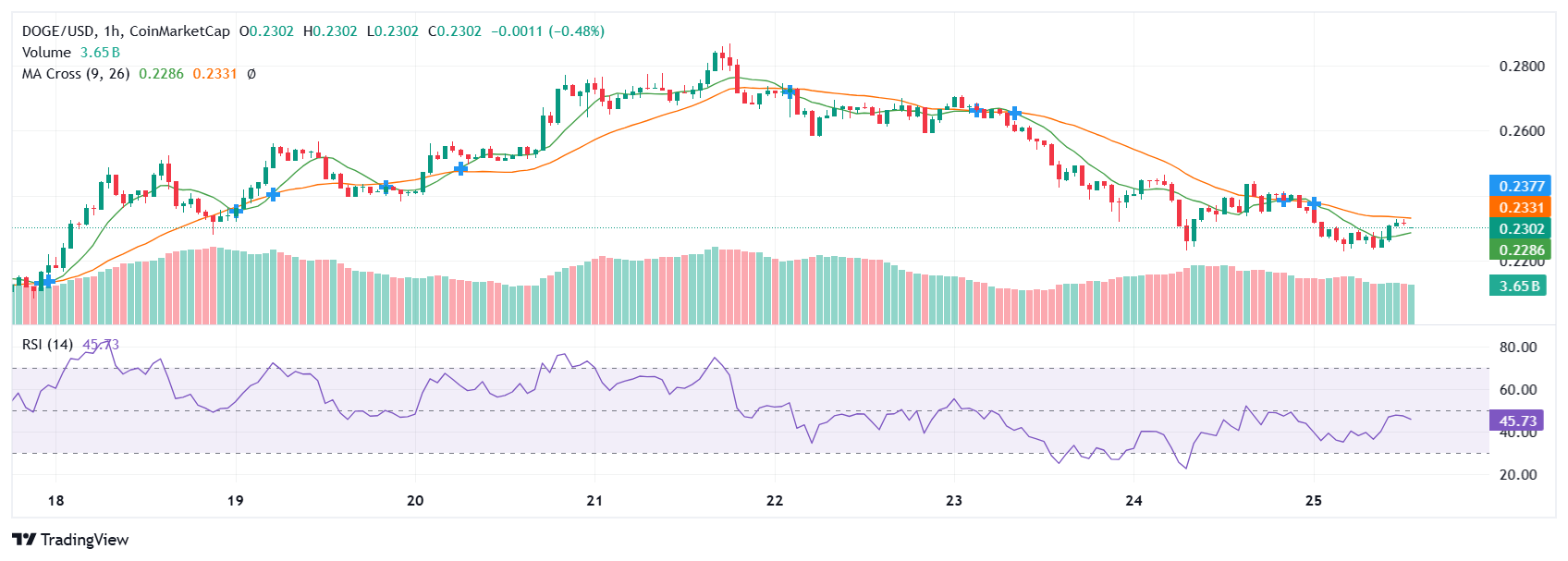Click the green 0.2286 value in MA Cross legend
Viewport: 1568px width, 561px height.
pyautogui.click(x=161, y=74)
